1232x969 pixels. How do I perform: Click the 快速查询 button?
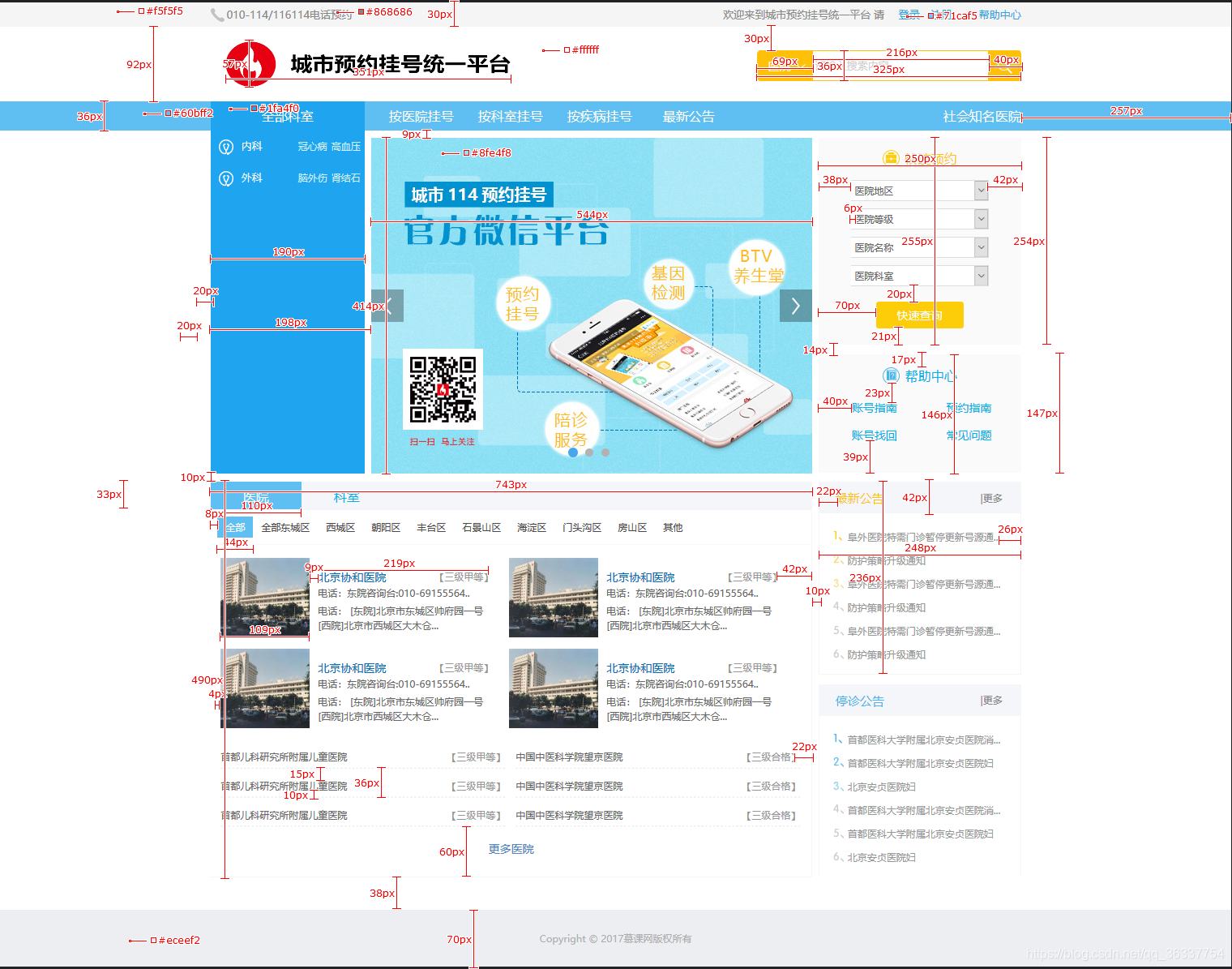point(920,315)
